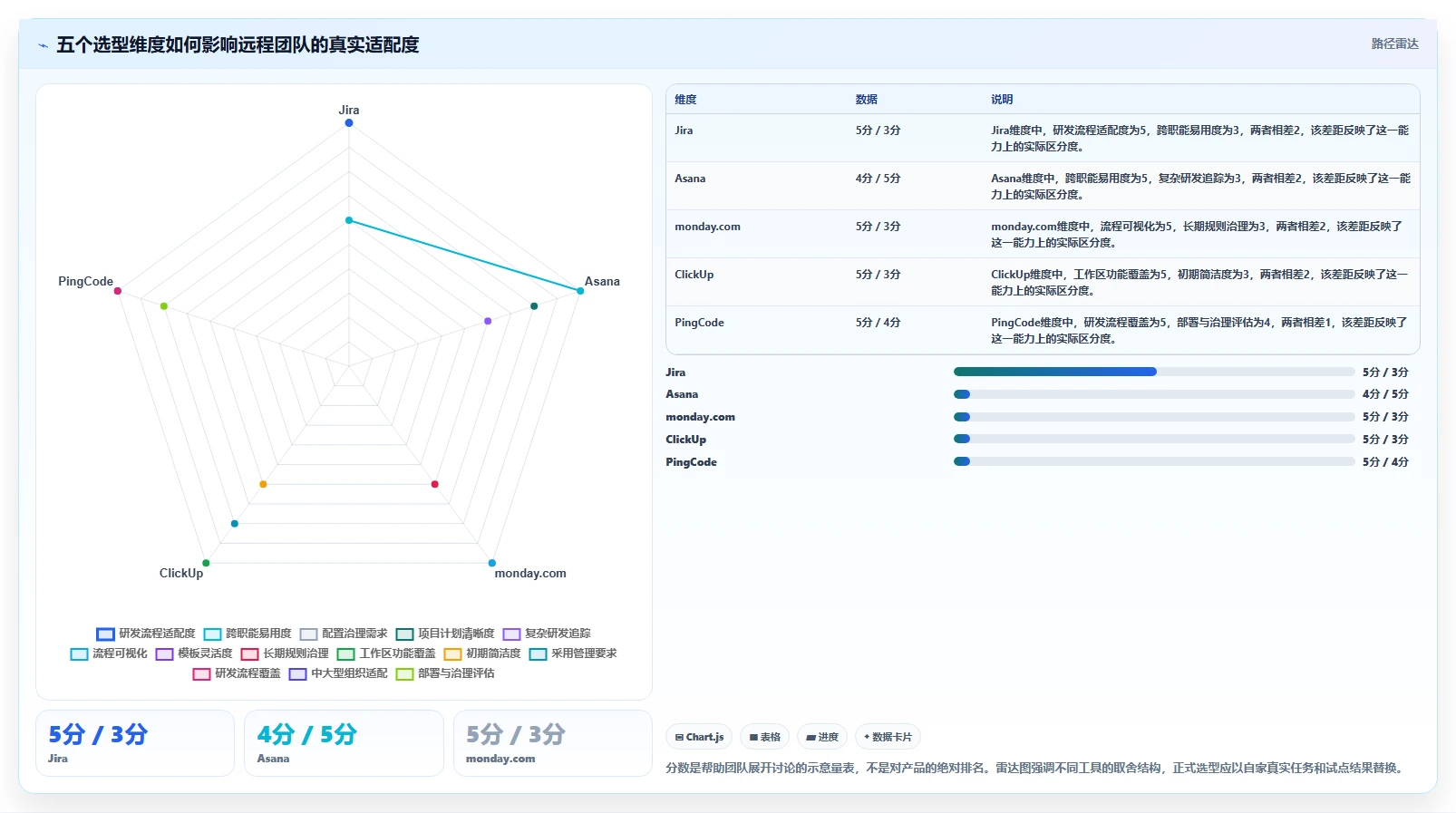Toggle the 跨职能易用度 legend series
The width and height of the screenshot is (1456, 813).
click(248, 634)
